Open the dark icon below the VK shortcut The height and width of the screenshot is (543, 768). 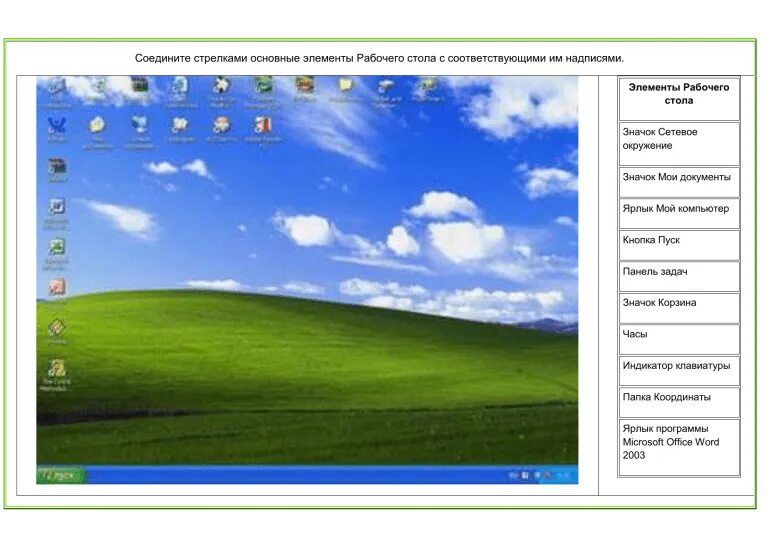57,167
